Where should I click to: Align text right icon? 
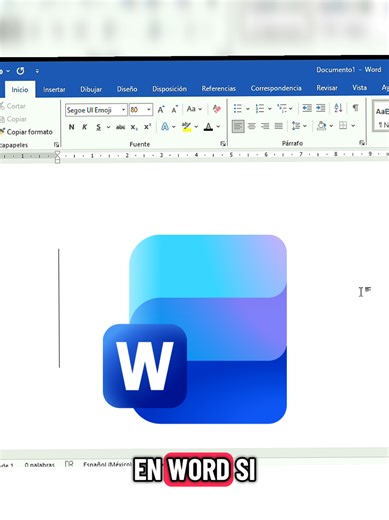coord(265,126)
